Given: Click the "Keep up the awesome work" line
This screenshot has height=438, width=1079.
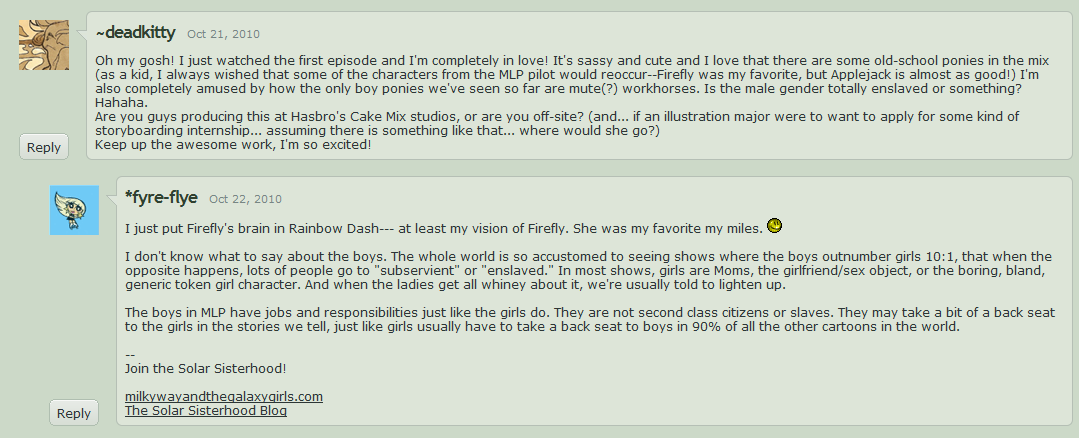Looking at the screenshot, I should point(232,145).
